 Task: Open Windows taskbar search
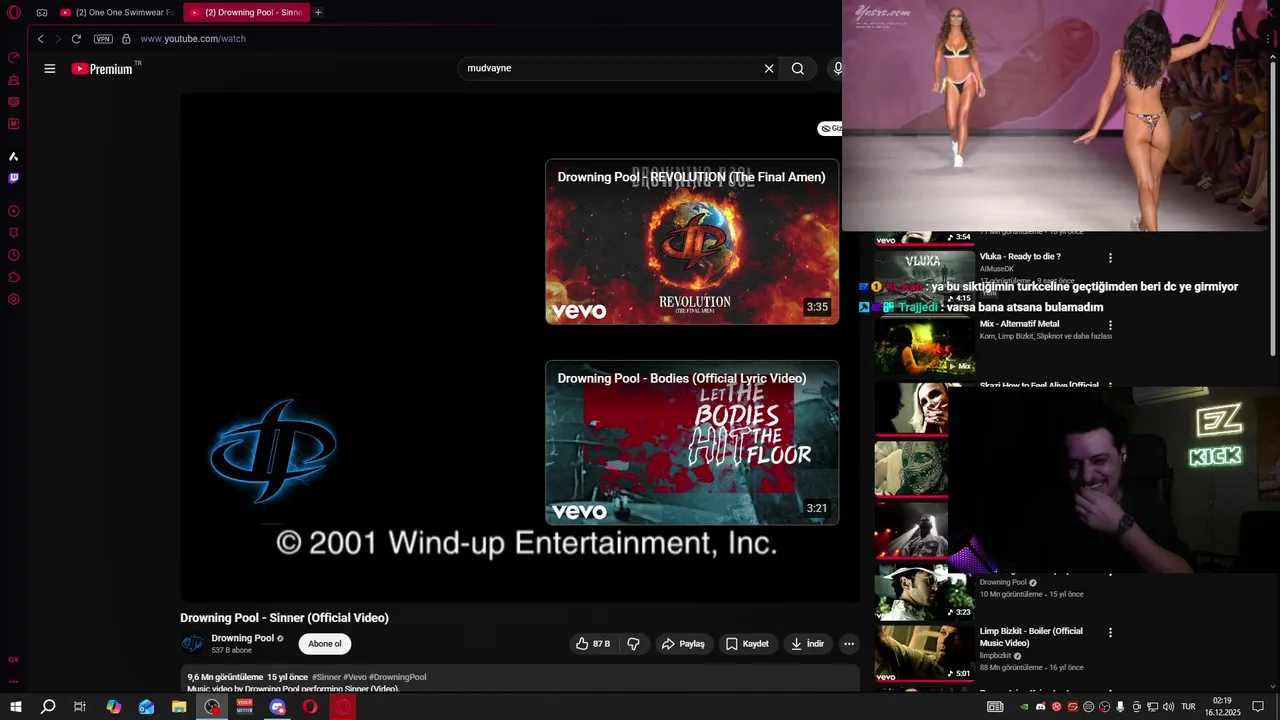click(x=48, y=707)
